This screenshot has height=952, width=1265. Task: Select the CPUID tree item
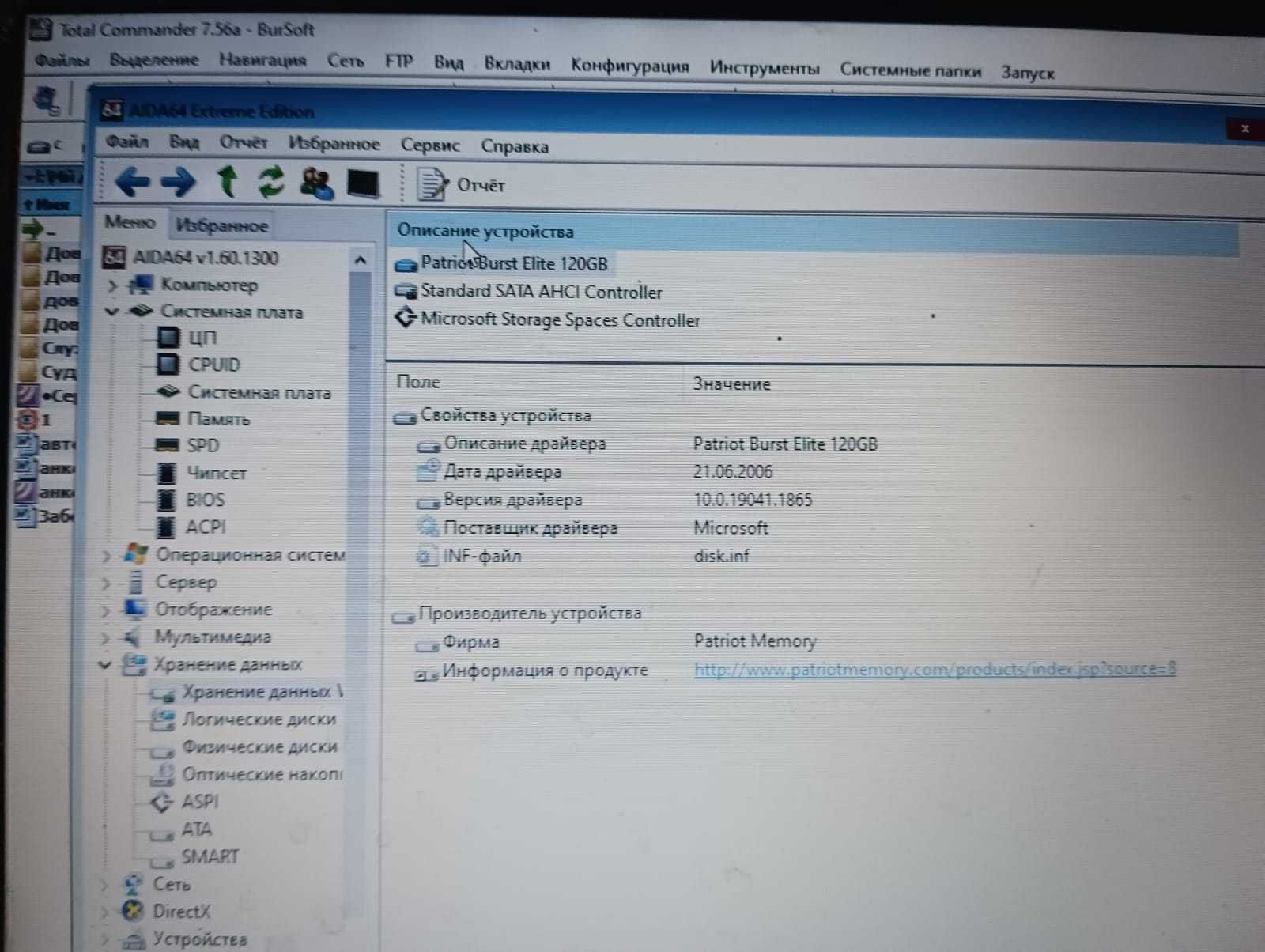[199, 365]
